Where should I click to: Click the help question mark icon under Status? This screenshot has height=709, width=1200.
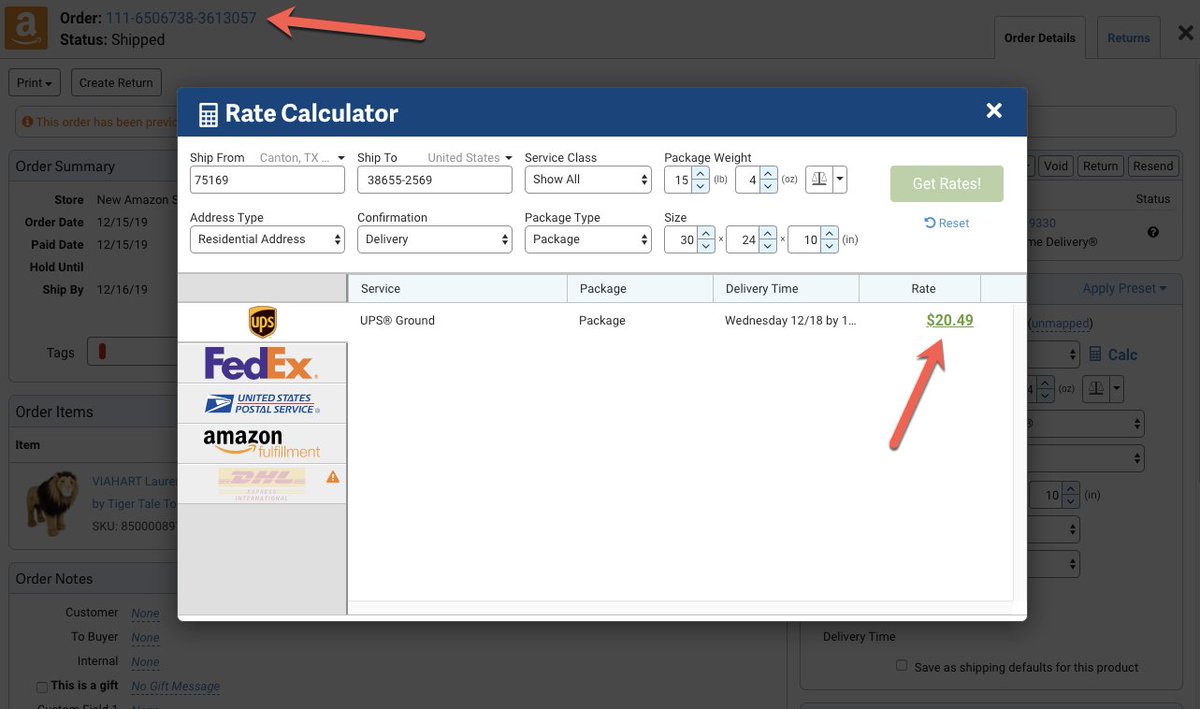coord(1153,232)
